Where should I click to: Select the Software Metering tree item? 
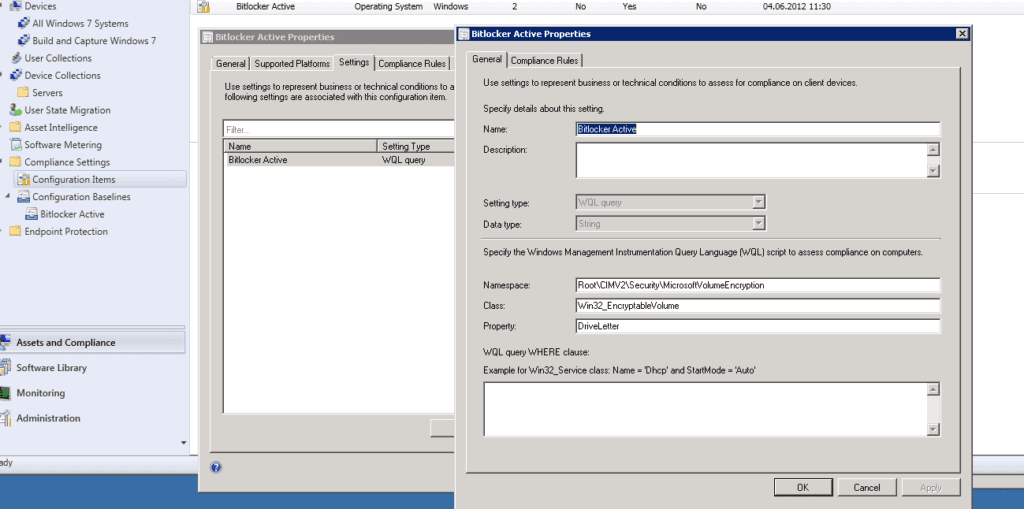pos(63,144)
